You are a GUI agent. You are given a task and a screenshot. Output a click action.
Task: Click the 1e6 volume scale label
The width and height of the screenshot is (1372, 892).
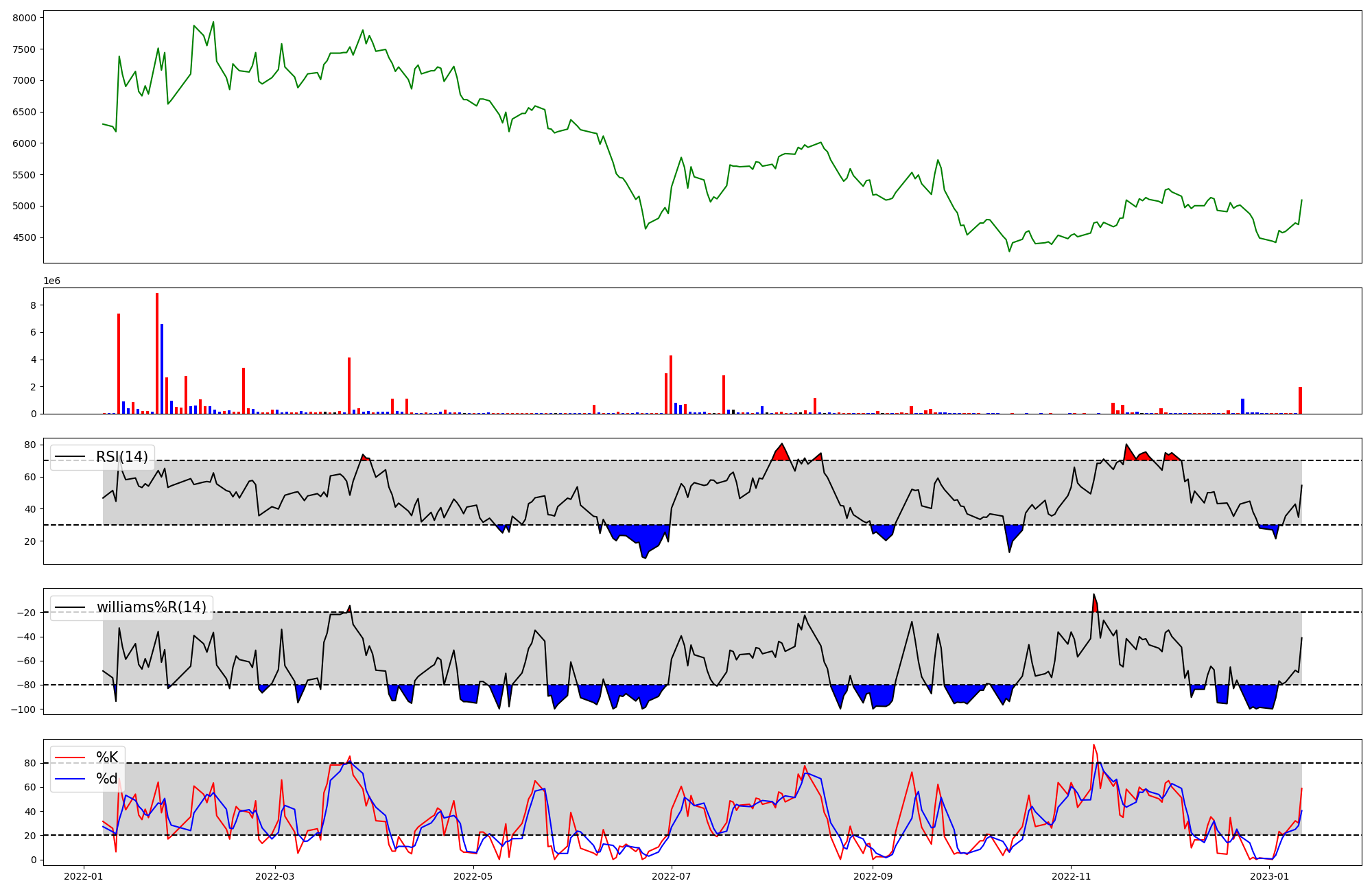coord(52,281)
